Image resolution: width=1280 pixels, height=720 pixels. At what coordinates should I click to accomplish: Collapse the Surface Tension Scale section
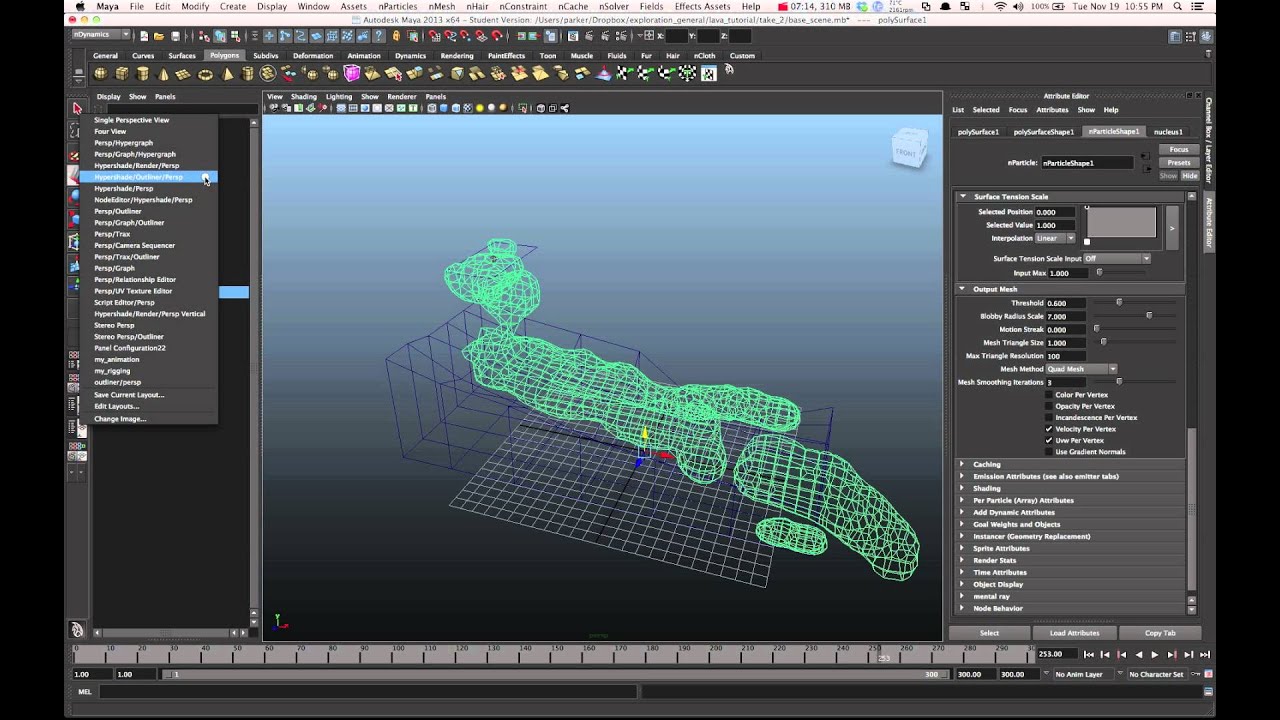[x=1068, y=196]
